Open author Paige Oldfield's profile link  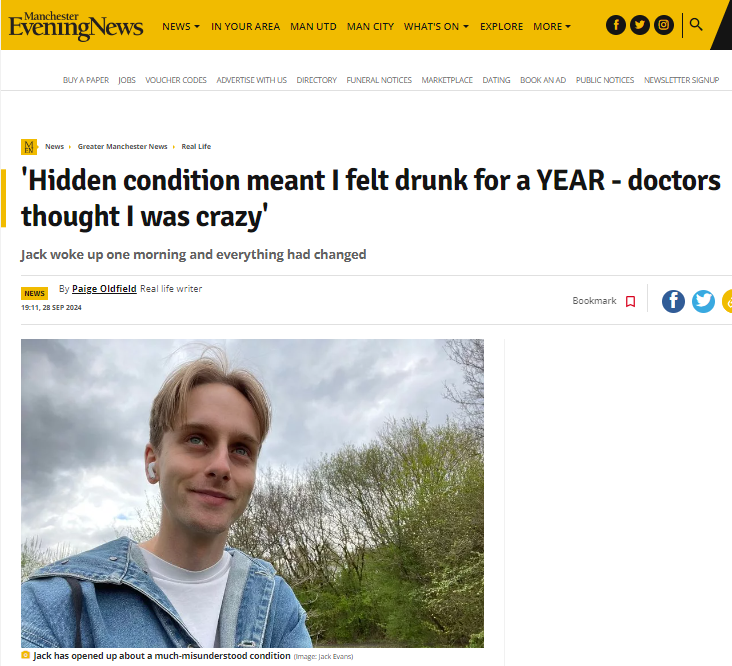tap(105, 289)
